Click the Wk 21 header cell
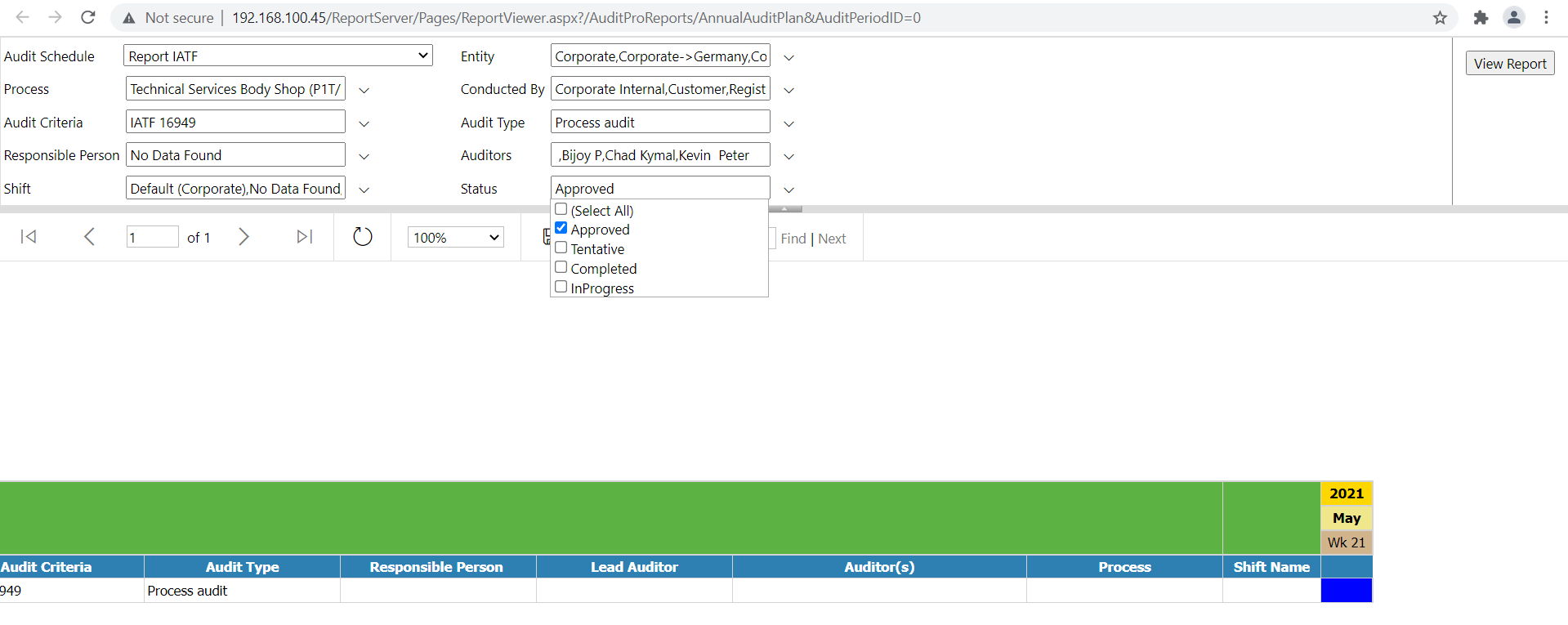The image size is (1568, 625). 1347,542
